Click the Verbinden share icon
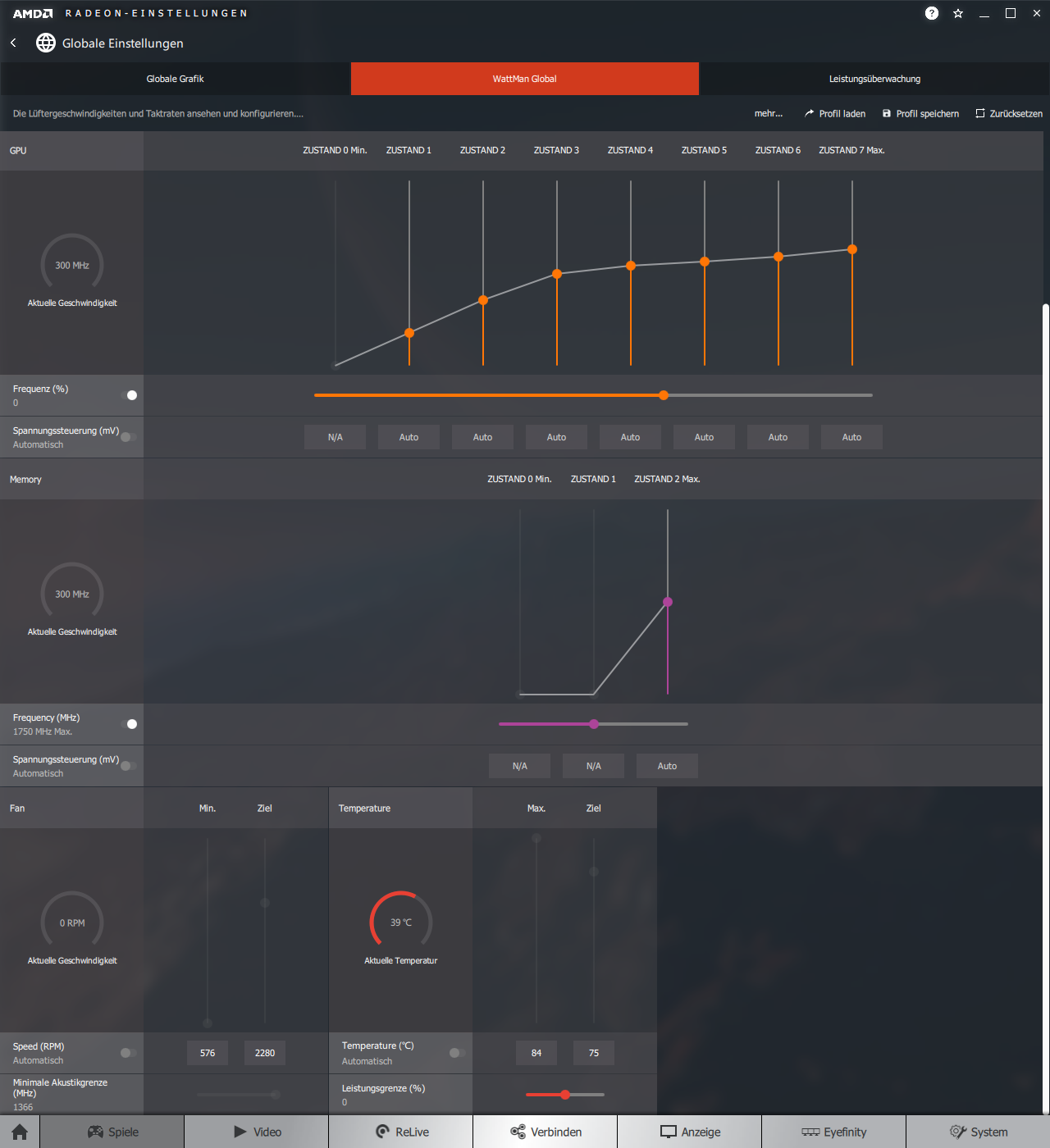Screen dimensions: 1050x1148 click(518, 1132)
